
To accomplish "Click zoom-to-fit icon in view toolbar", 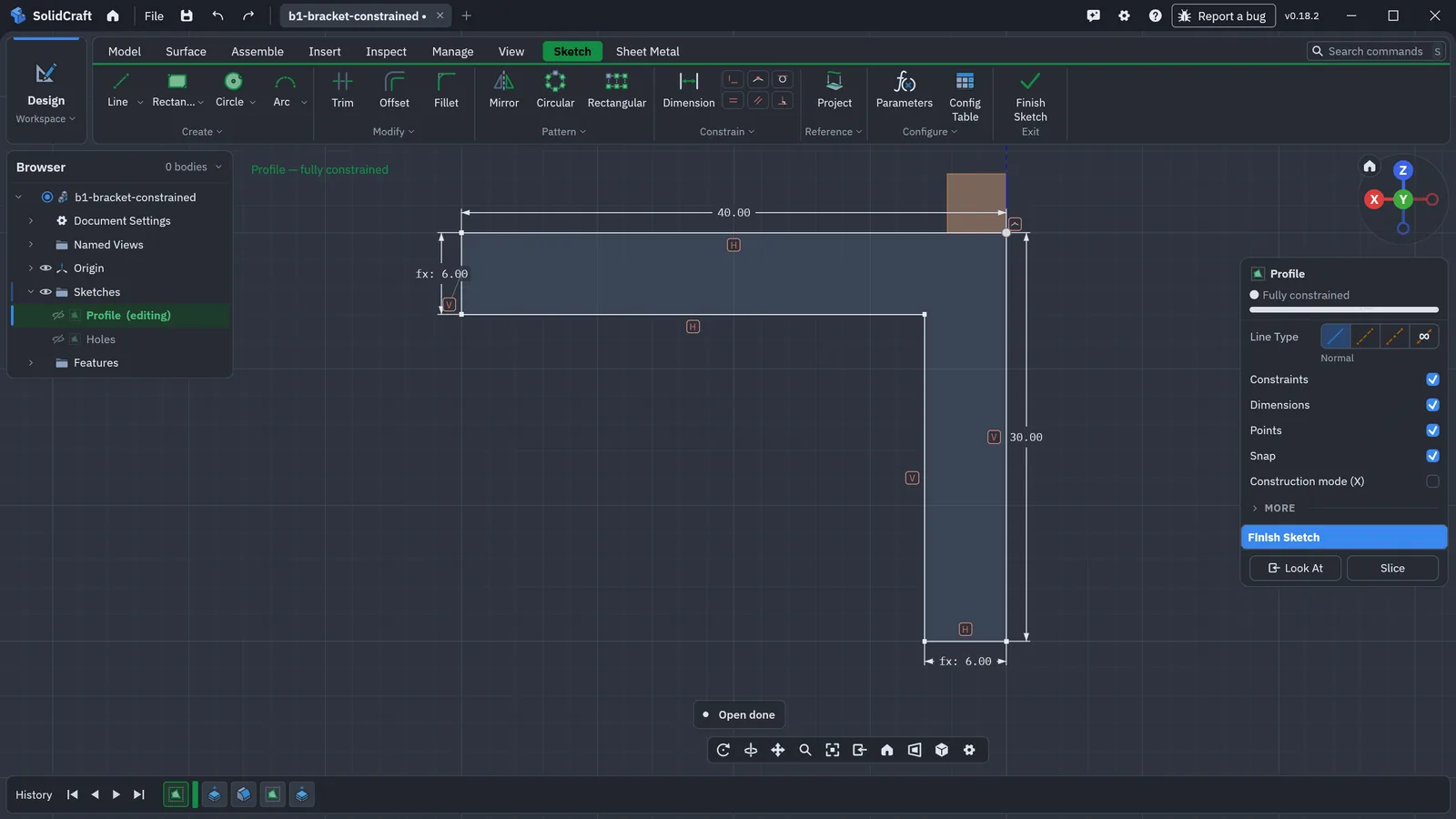I will (833, 750).
